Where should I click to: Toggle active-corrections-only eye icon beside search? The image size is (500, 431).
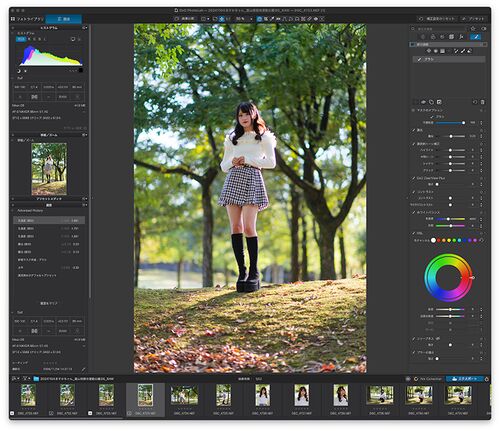(x=484, y=29)
